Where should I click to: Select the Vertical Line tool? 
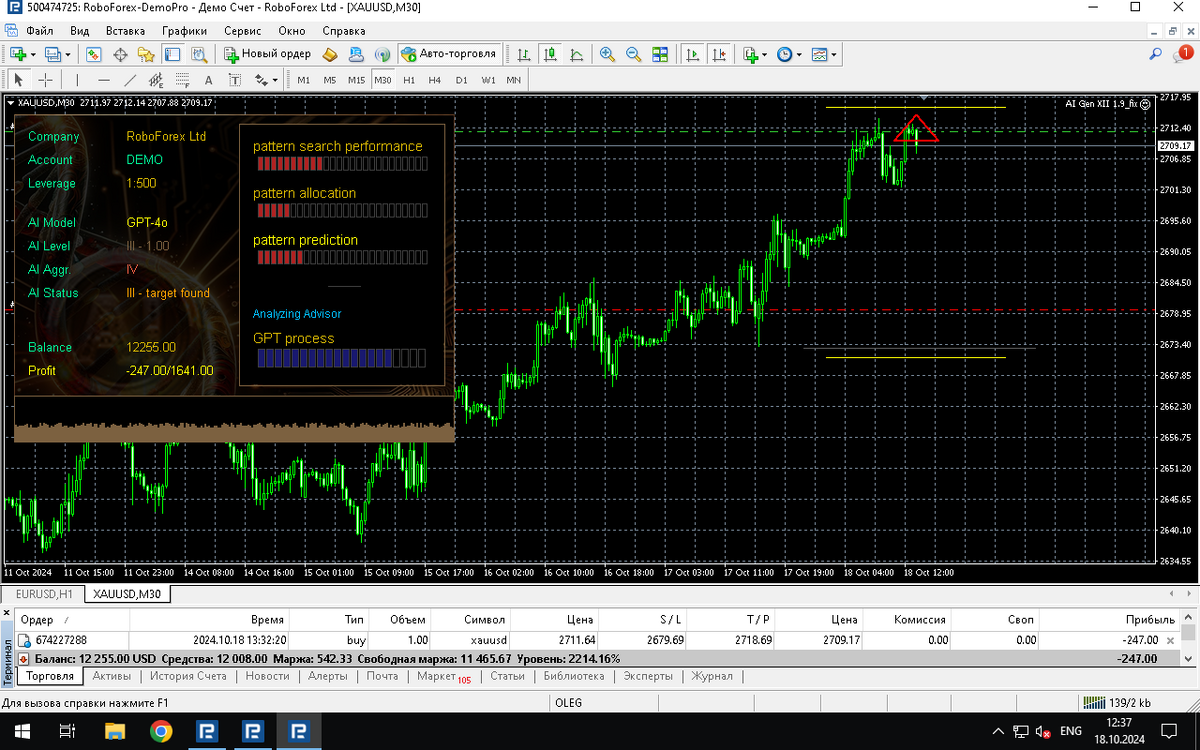pyautogui.click(x=77, y=80)
